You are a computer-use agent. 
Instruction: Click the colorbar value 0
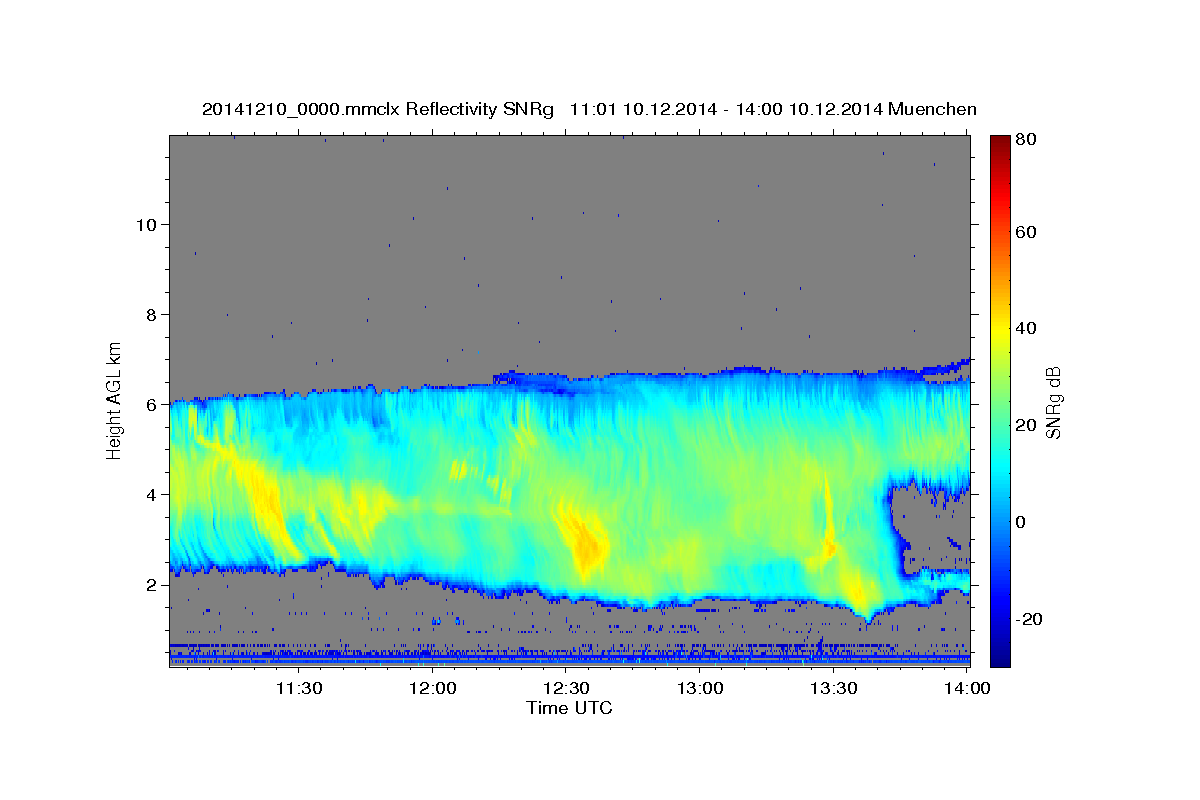click(1020, 522)
